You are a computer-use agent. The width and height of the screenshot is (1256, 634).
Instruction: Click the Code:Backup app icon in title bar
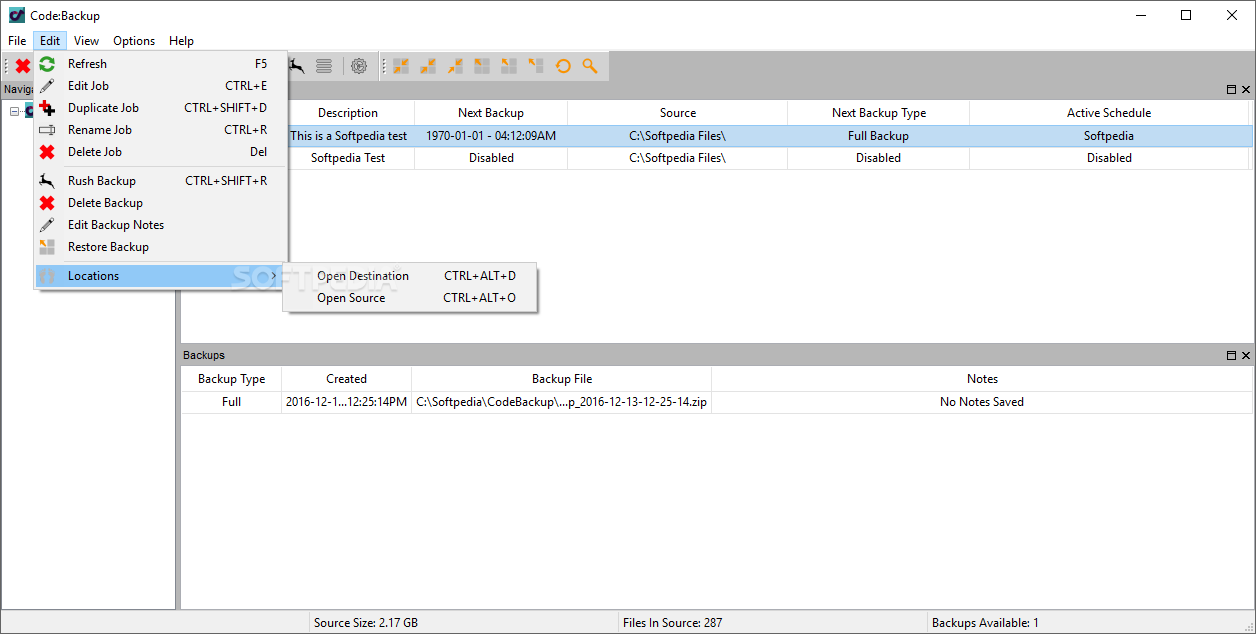point(16,15)
